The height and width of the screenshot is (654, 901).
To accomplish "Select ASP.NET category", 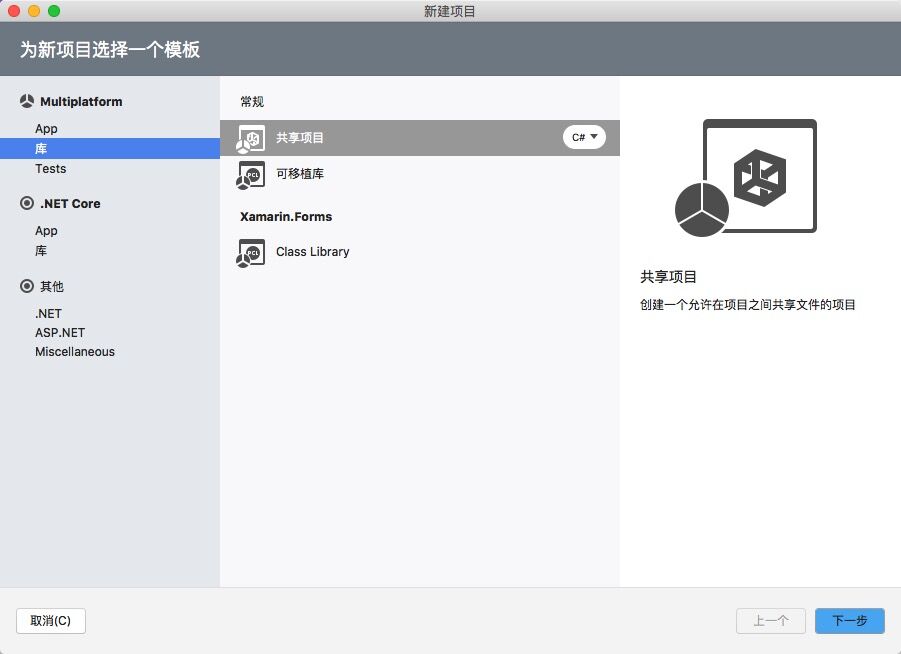I will (x=60, y=332).
